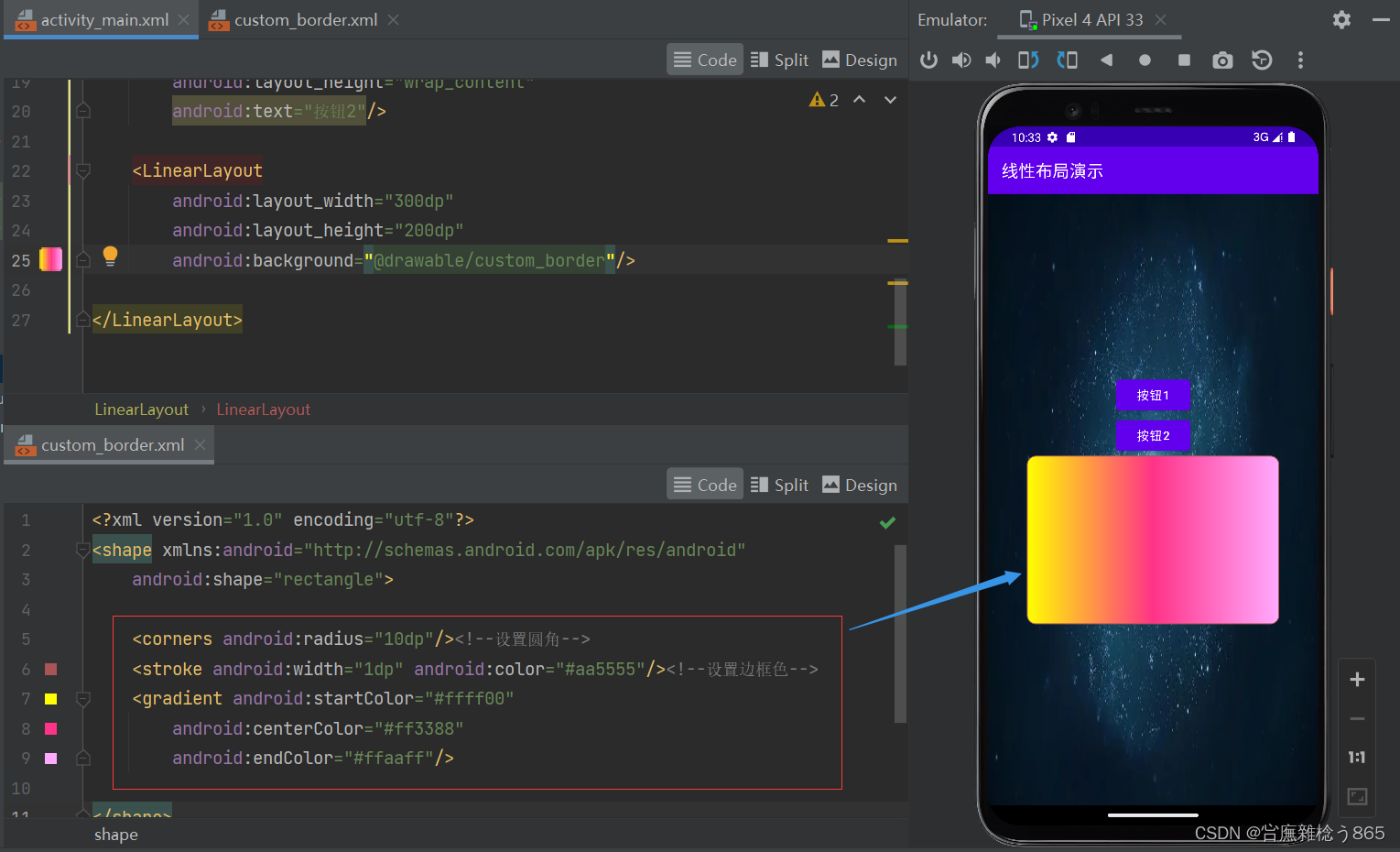
Task: Tap the 按钮1 button in emulator
Action: (x=1153, y=395)
